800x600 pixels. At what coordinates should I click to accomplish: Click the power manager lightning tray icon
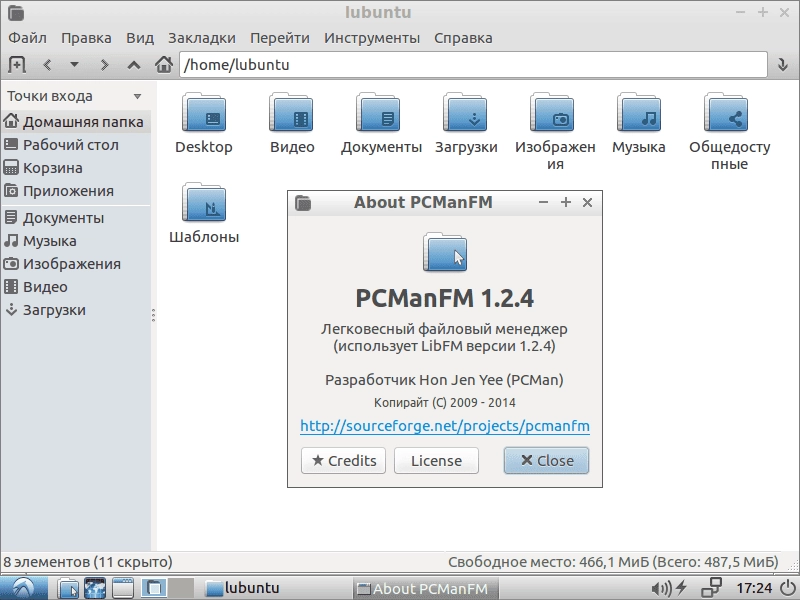pyautogui.click(x=682, y=588)
